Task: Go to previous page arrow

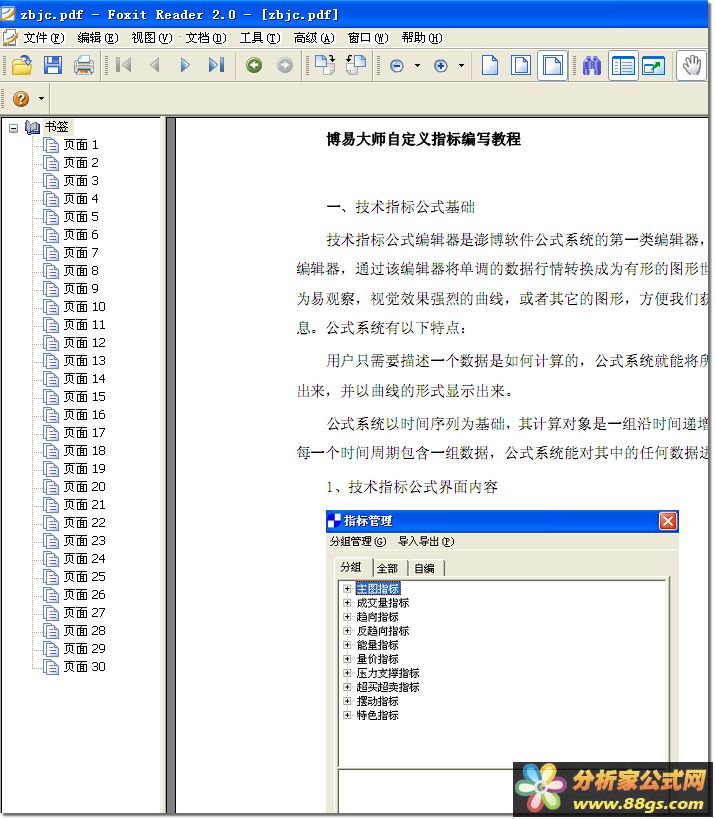Action: [x=154, y=65]
